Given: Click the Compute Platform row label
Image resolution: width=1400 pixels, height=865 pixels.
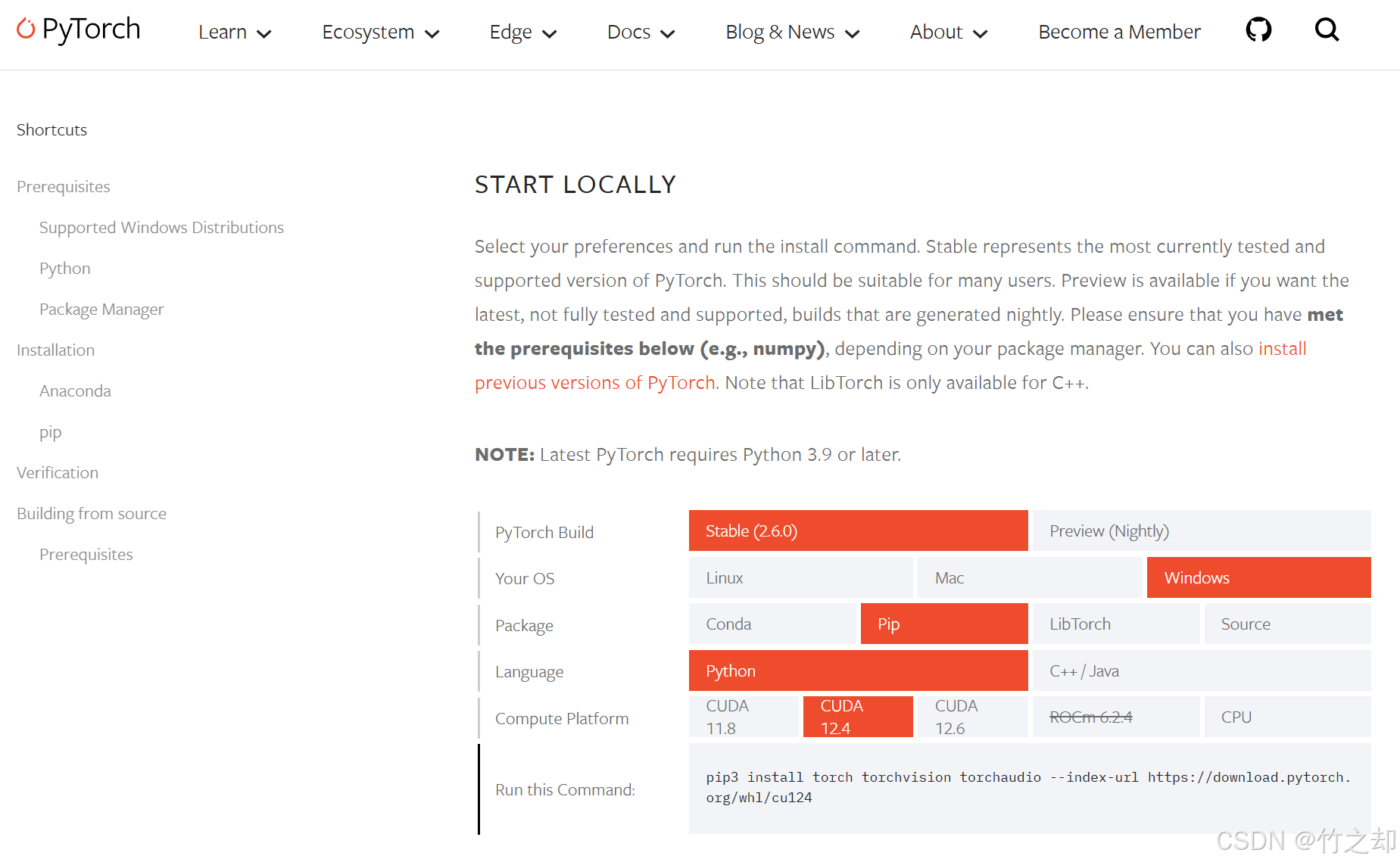Looking at the screenshot, I should (x=562, y=718).
